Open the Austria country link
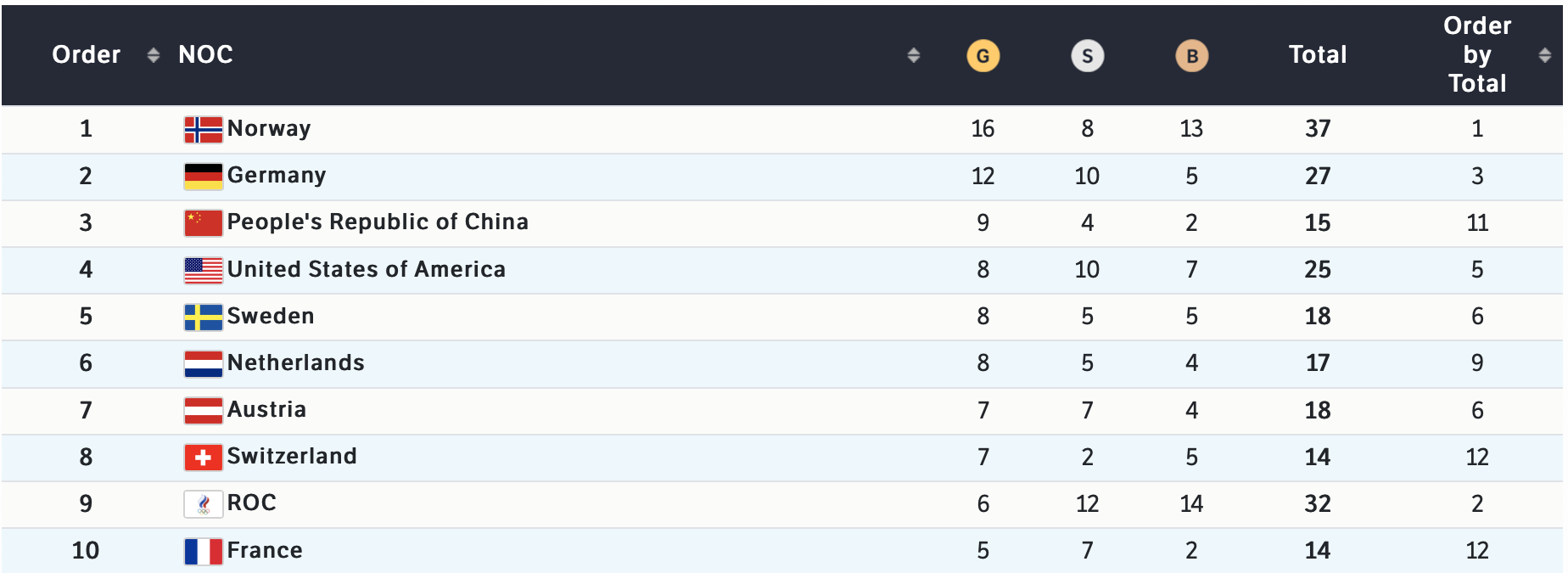The height and width of the screenshot is (573, 1568). click(x=266, y=409)
